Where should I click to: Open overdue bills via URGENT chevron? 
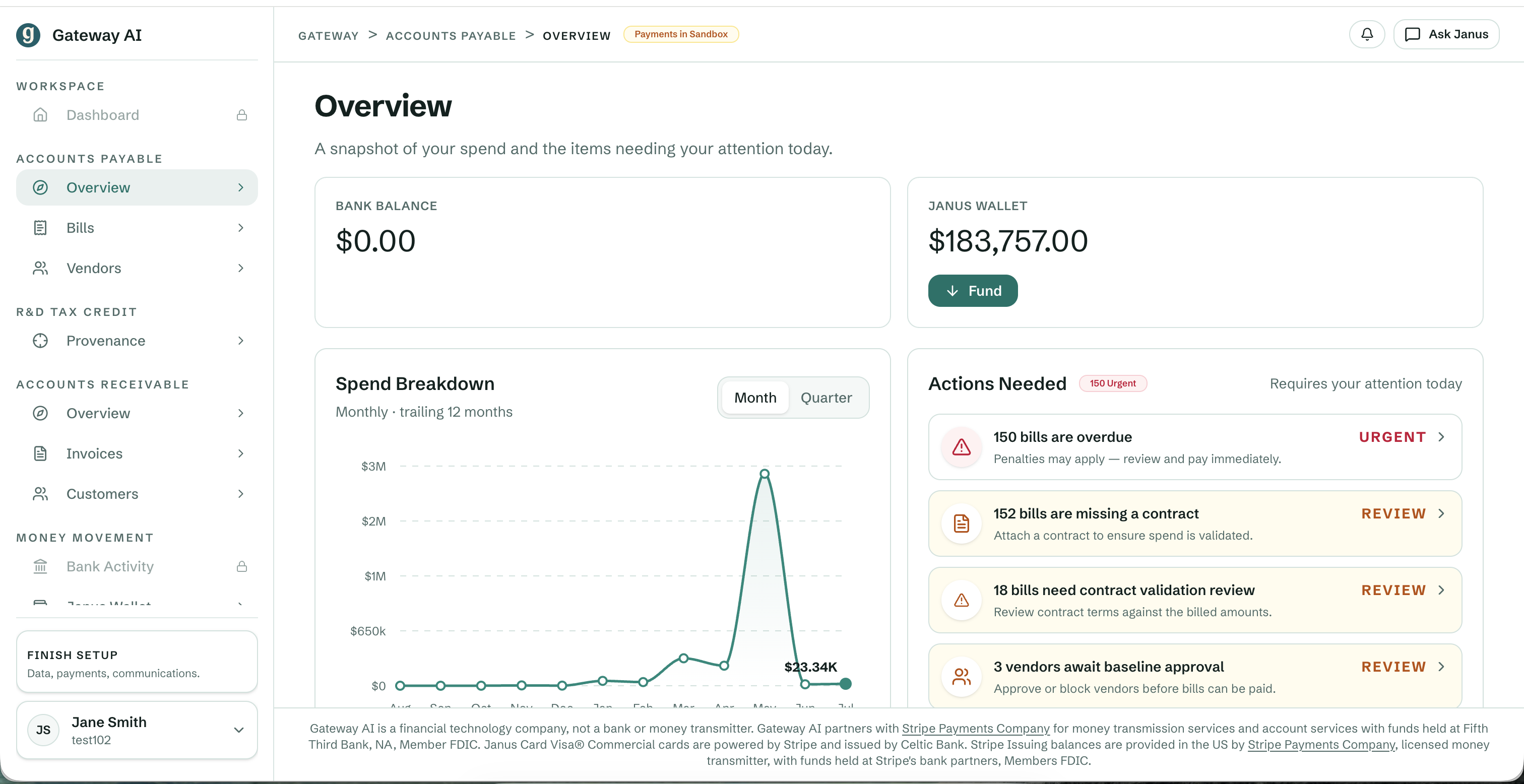[x=1442, y=437]
